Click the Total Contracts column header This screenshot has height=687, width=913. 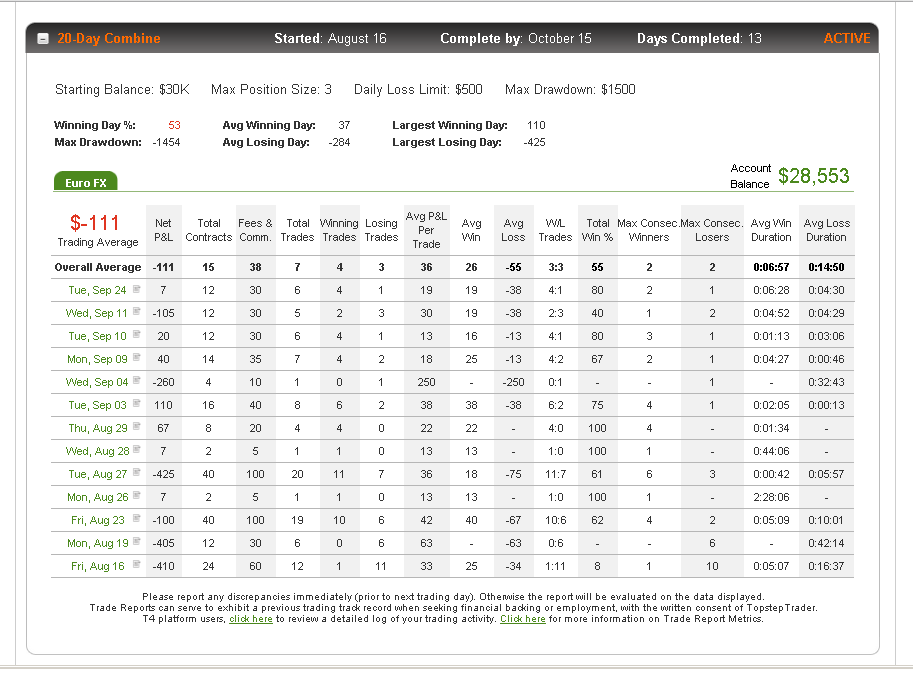click(x=208, y=230)
